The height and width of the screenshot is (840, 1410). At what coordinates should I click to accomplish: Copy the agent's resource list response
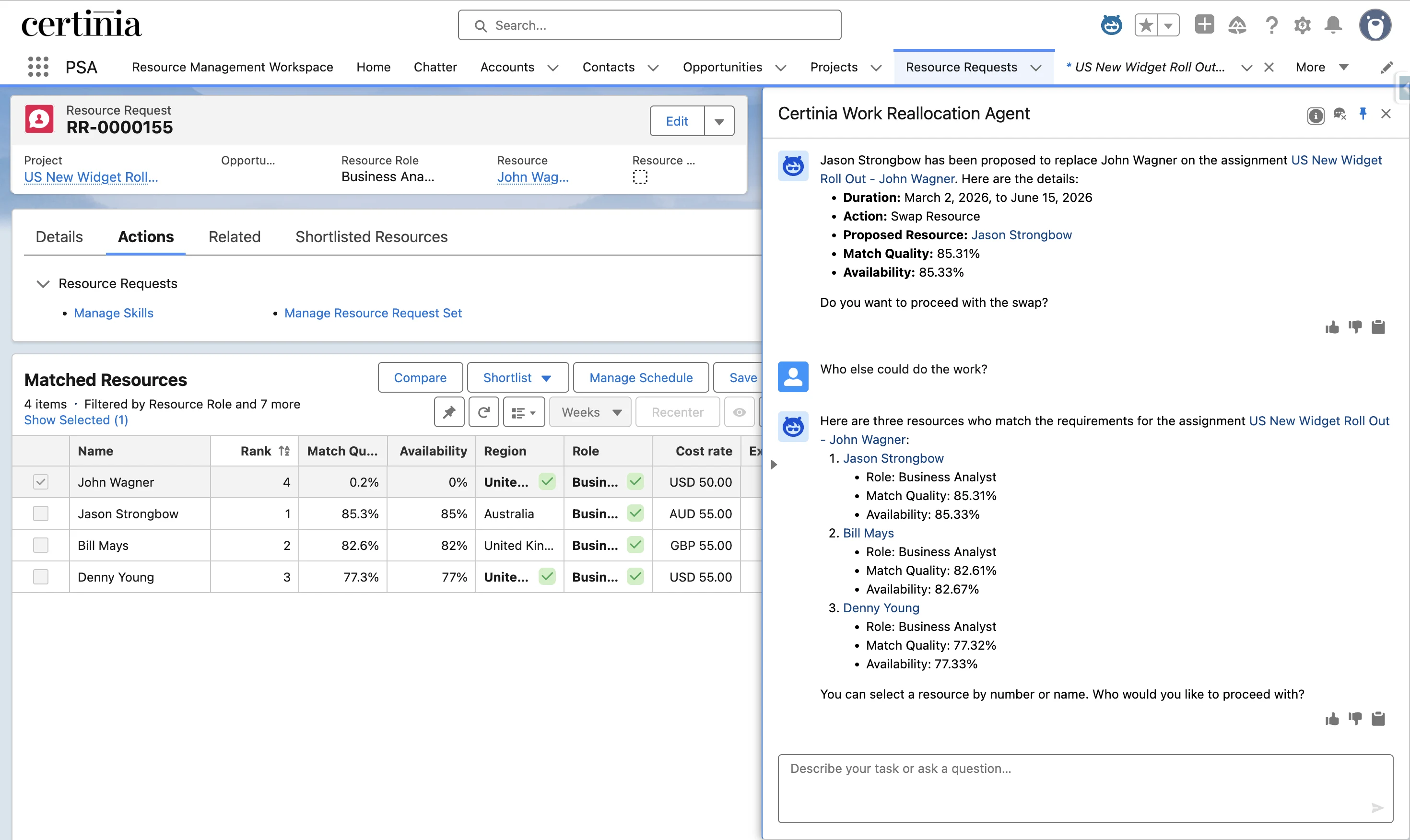point(1378,718)
